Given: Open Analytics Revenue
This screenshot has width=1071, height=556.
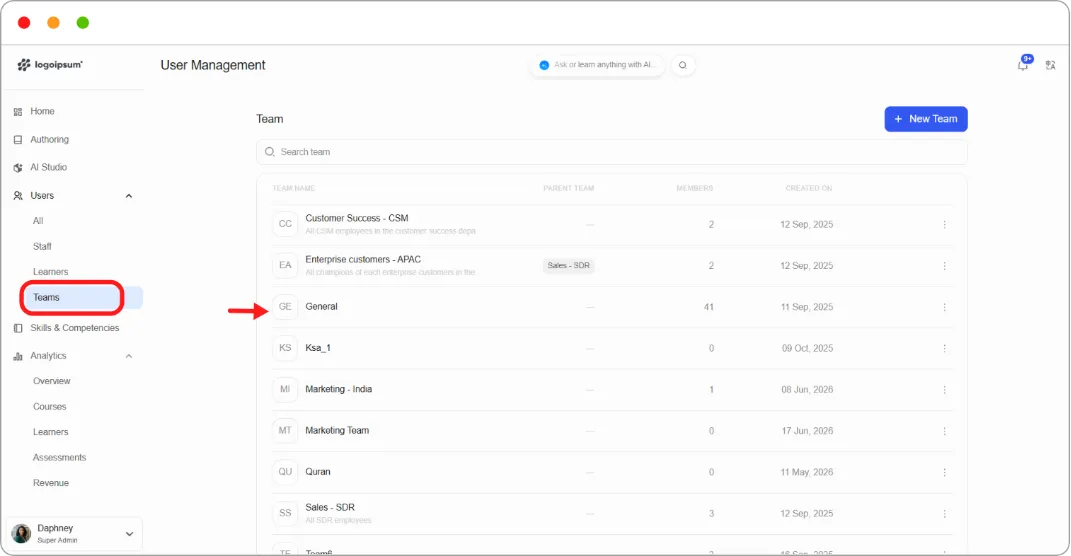Looking at the screenshot, I should [x=51, y=483].
